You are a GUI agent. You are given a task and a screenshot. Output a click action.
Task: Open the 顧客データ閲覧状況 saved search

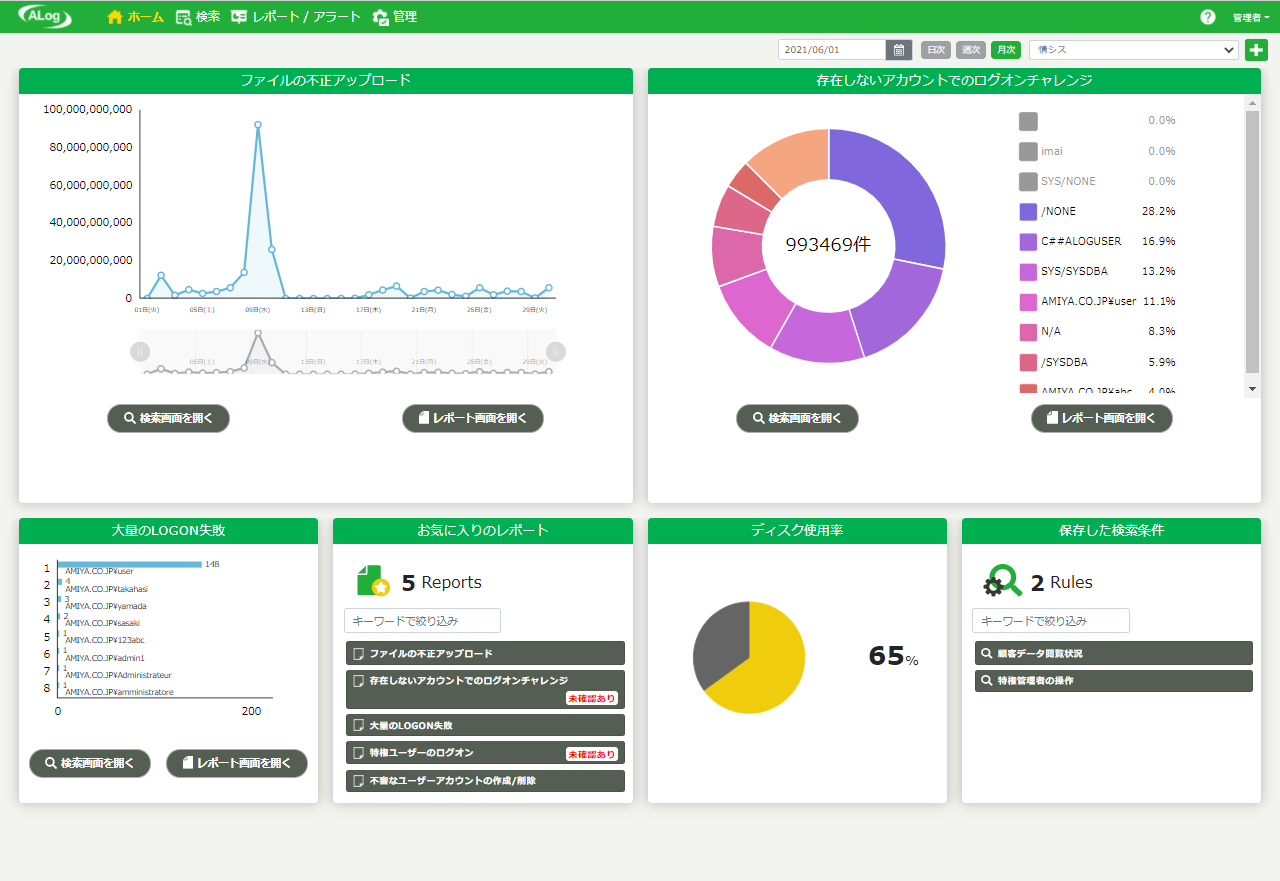[x=1114, y=653]
